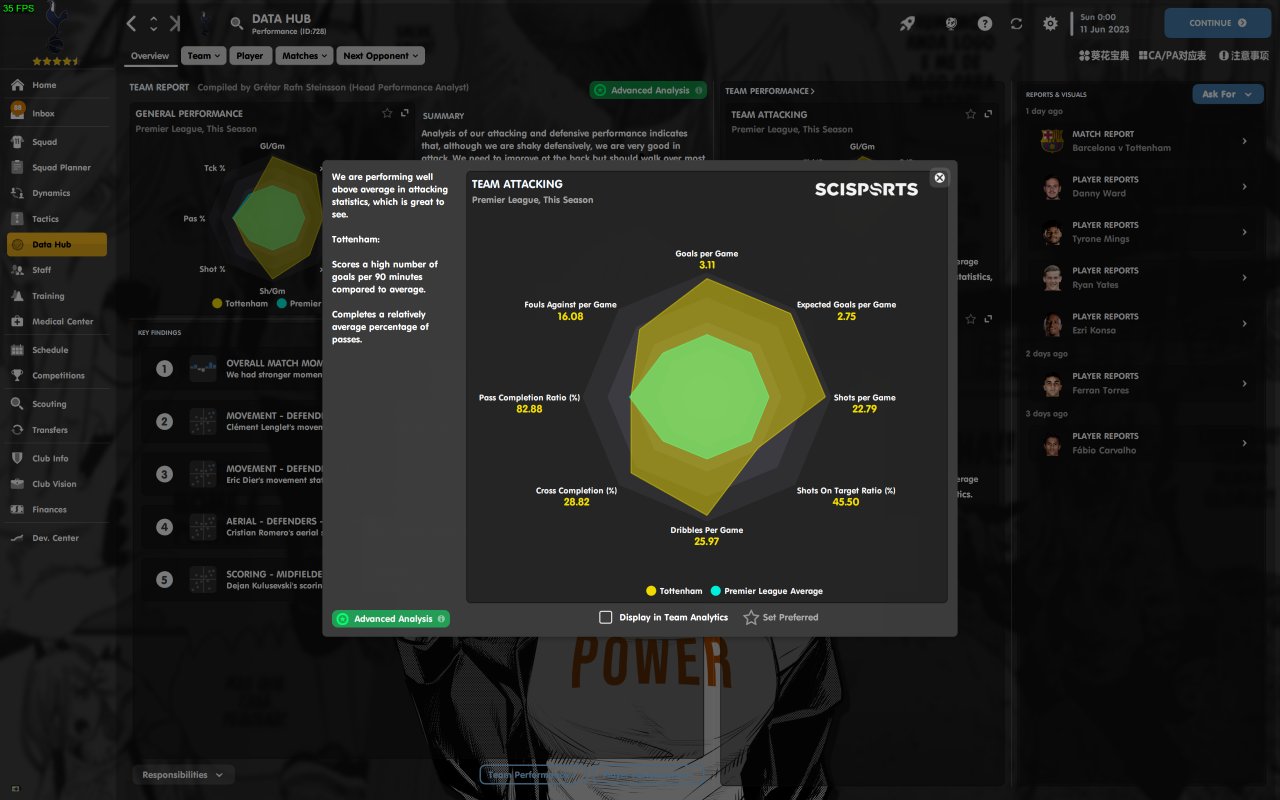The height and width of the screenshot is (800, 1280).
Task: Open Club Vision in the sidebar
Action: 56,484
